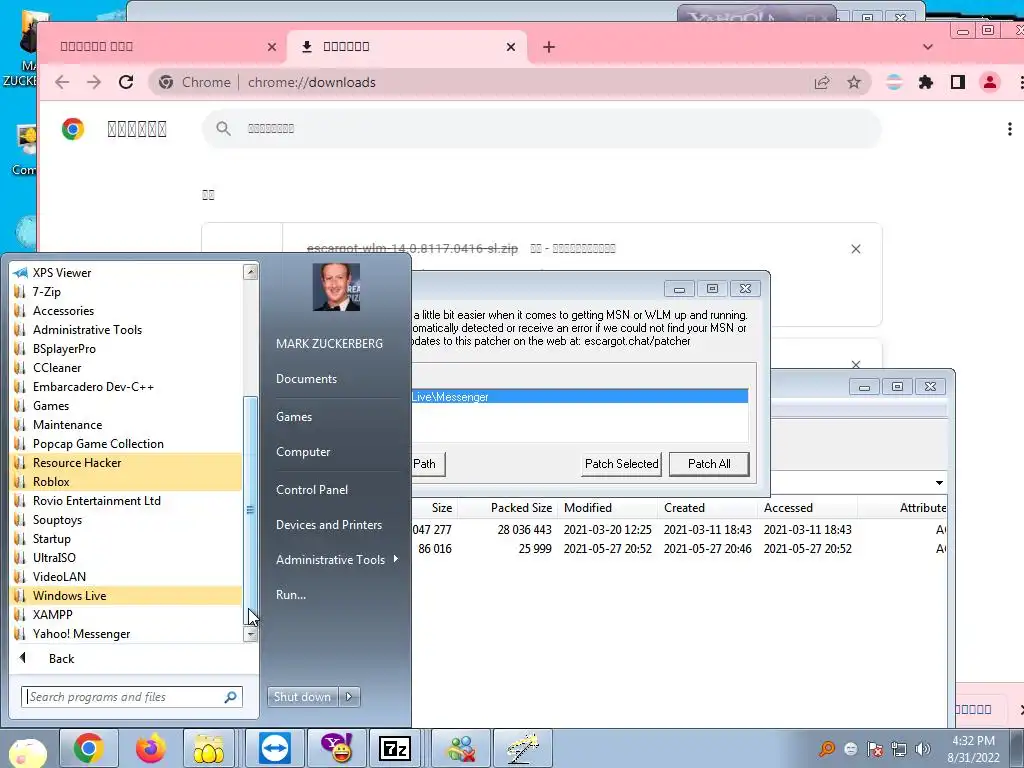Click the Patch All button

click(709, 464)
